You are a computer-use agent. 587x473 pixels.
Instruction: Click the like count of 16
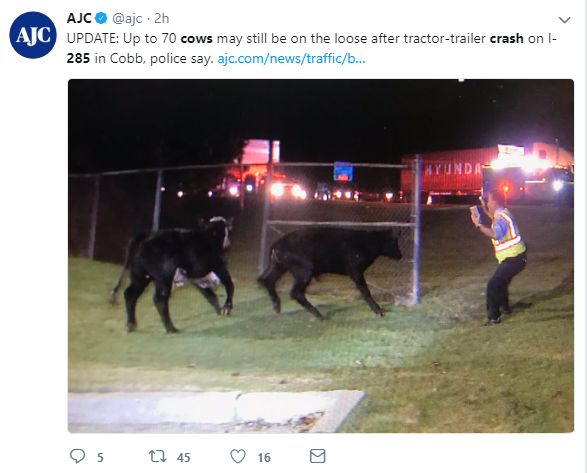click(x=264, y=457)
